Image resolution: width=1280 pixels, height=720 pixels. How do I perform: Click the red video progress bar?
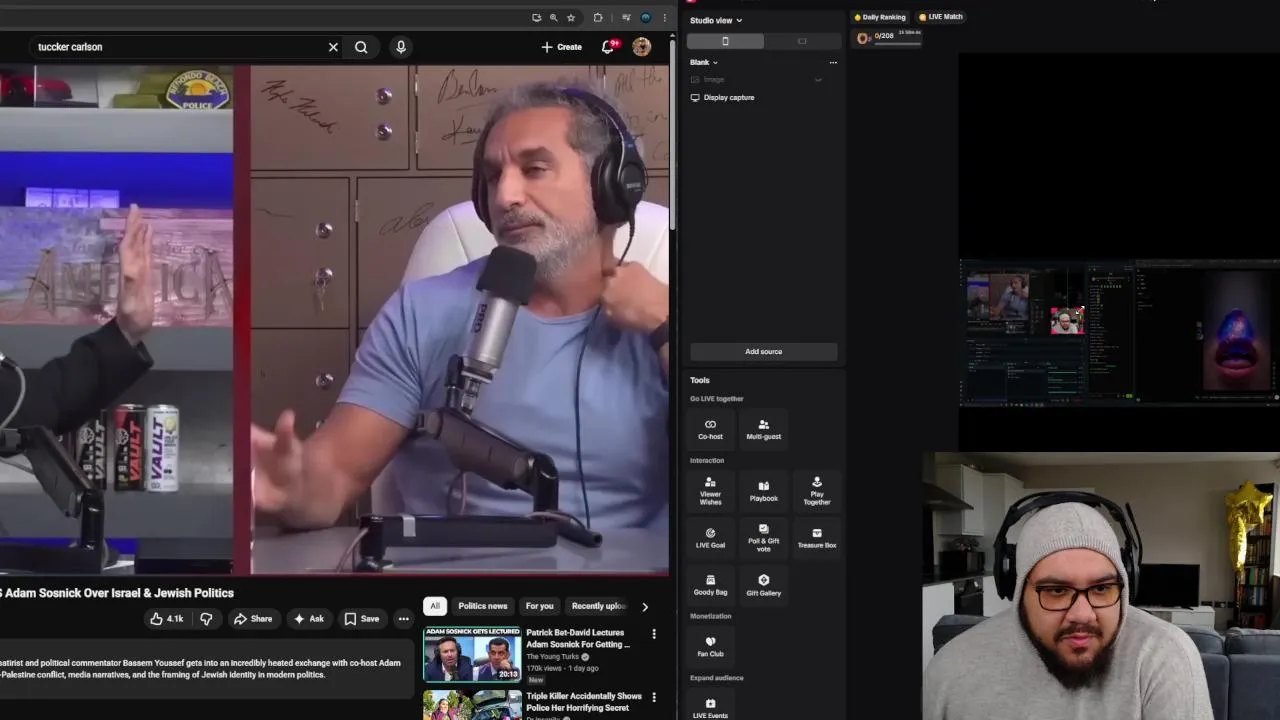pos(334,574)
